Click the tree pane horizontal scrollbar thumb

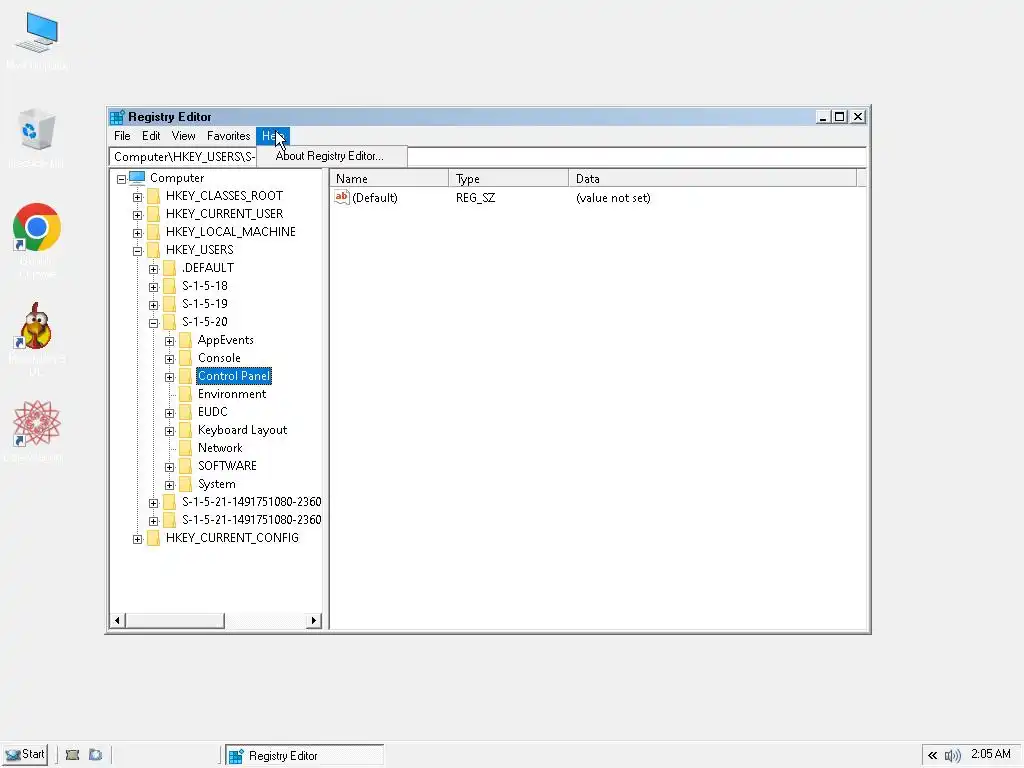175,620
